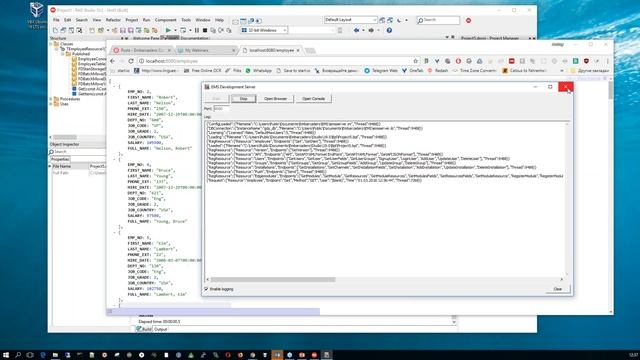Image resolution: width=640 pixels, height=360 pixels.
Task: Reload the browser page
Action: click(x=131, y=61)
